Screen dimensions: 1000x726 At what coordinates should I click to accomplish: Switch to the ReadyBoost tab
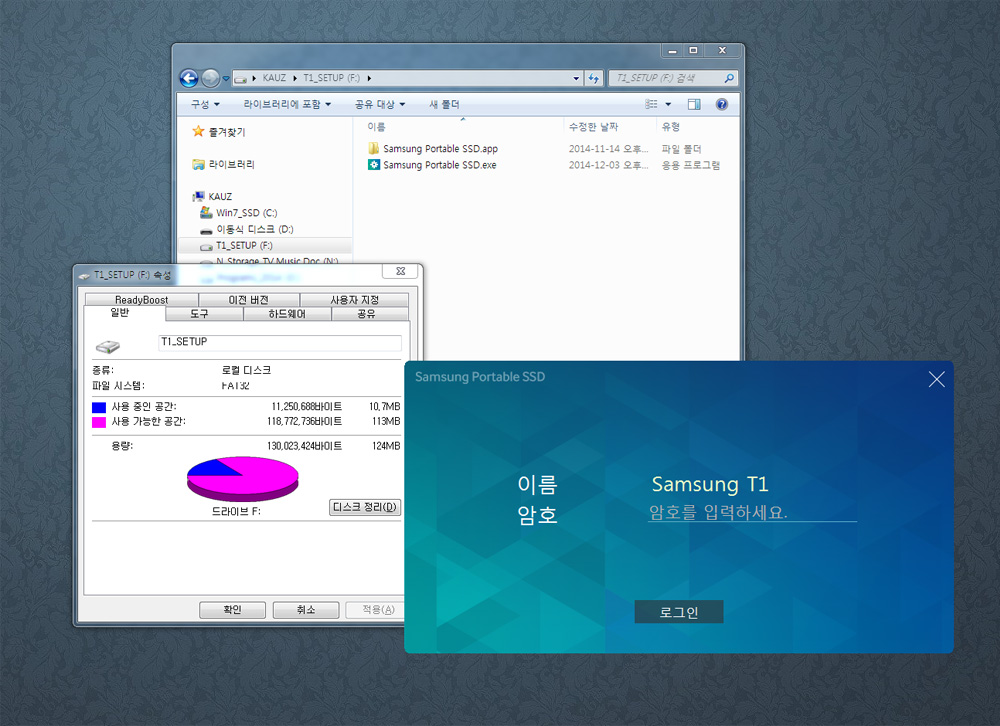[x=141, y=300]
